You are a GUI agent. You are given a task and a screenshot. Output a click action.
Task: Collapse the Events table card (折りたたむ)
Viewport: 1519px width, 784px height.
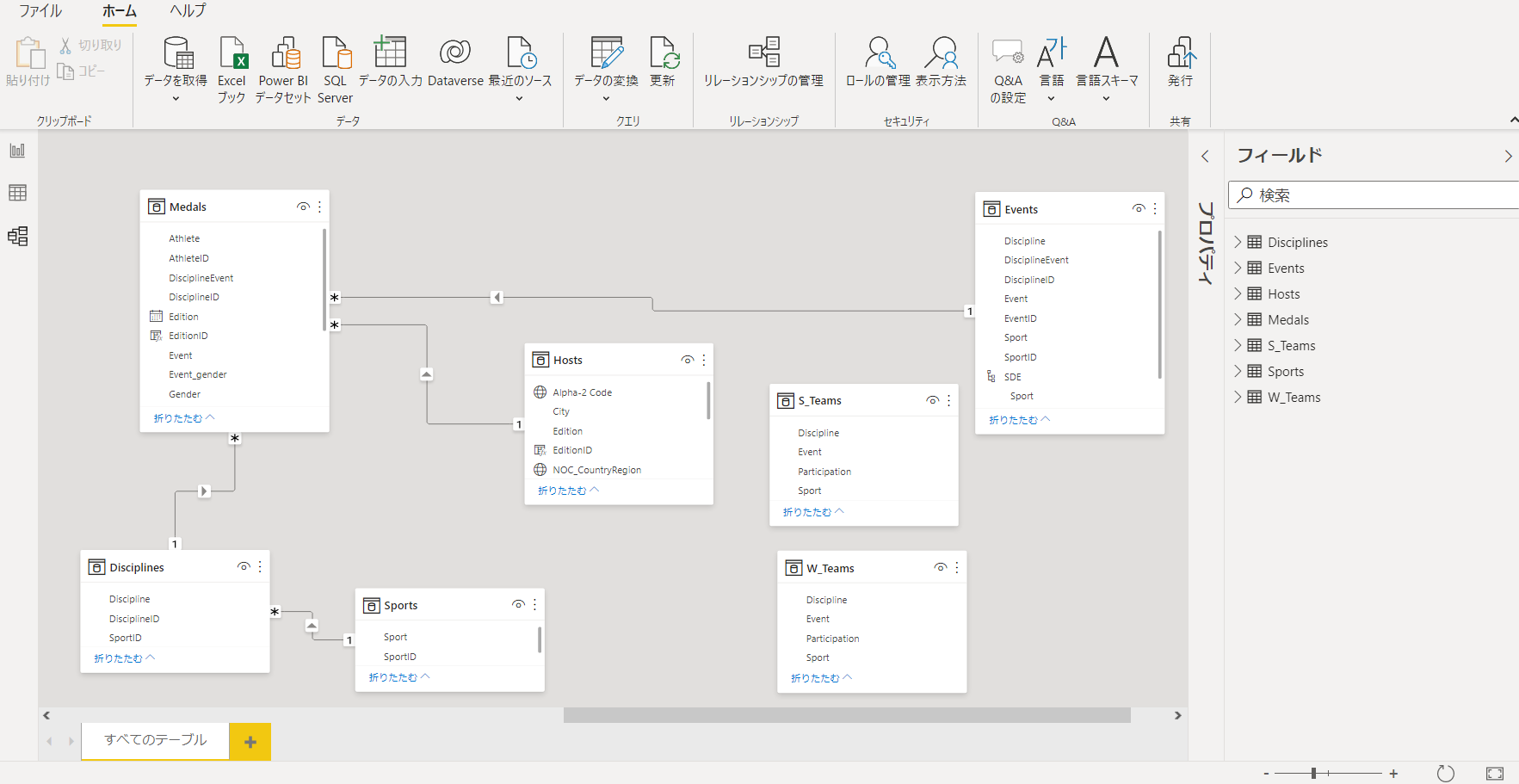coord(1020,420)
